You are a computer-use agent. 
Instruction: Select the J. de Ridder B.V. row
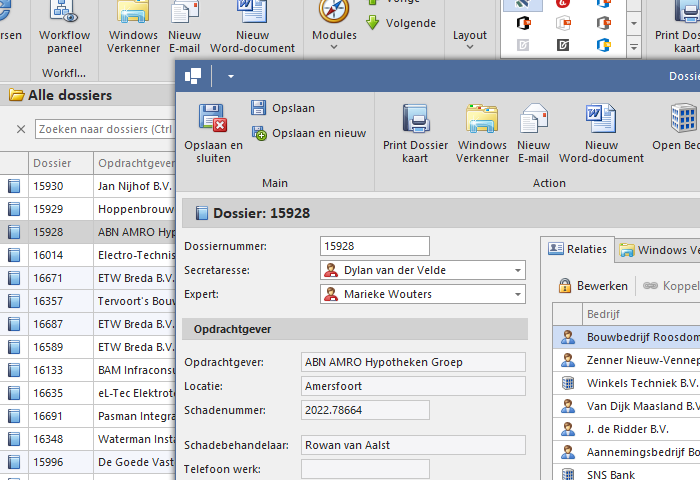(x=626, y=430)
